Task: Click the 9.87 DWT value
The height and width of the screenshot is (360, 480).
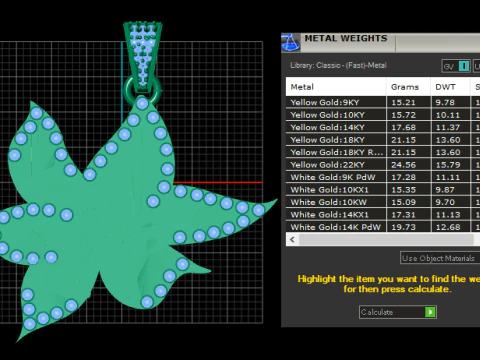Action: pyautogui.click(x=445, y=190)
